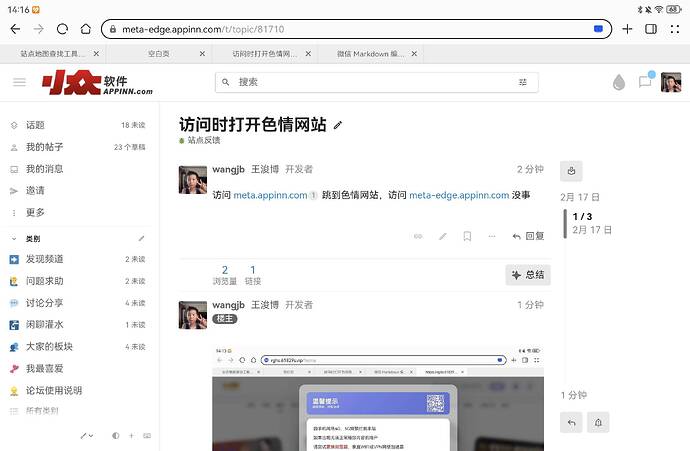Bookmark the first post
This screenshot has width=690, height=451.
pyautogui.click(x=467, y=236)
